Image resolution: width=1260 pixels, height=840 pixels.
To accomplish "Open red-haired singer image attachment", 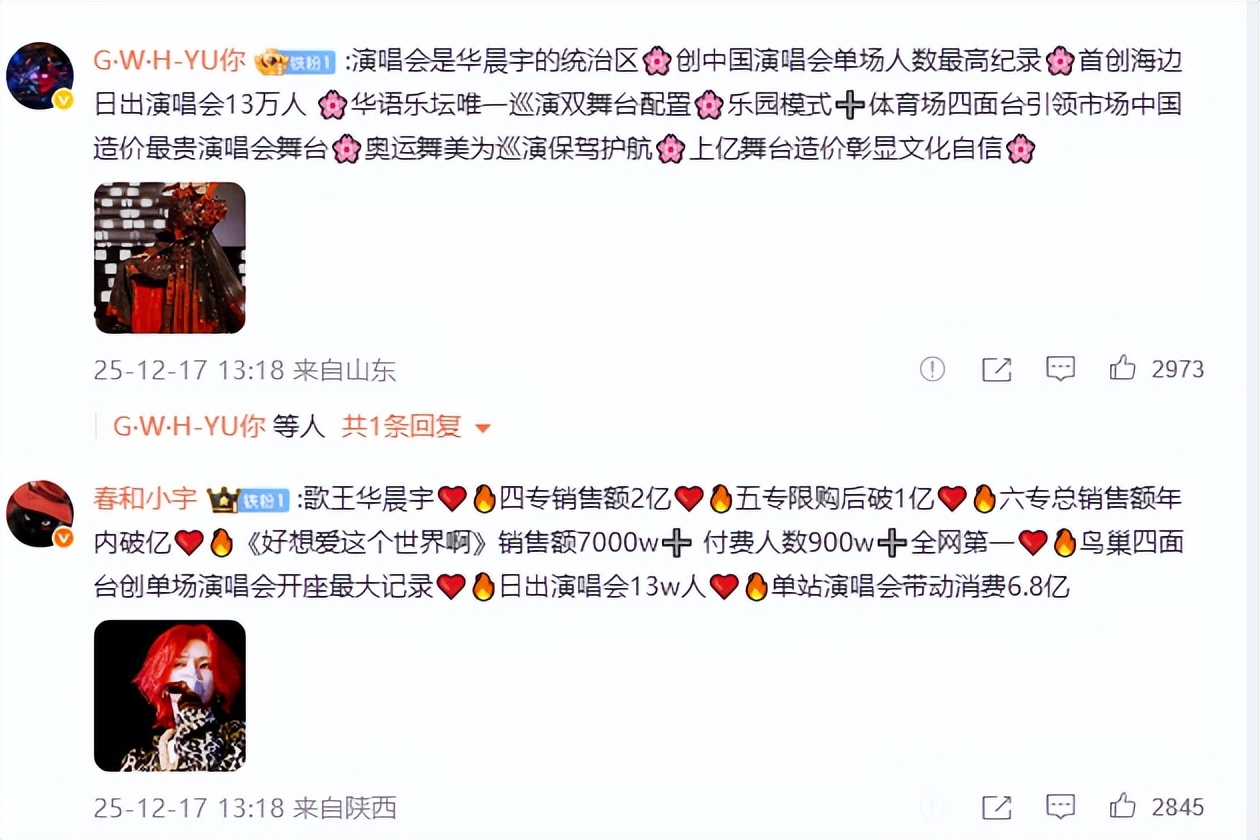I will (x=170, y=696).
